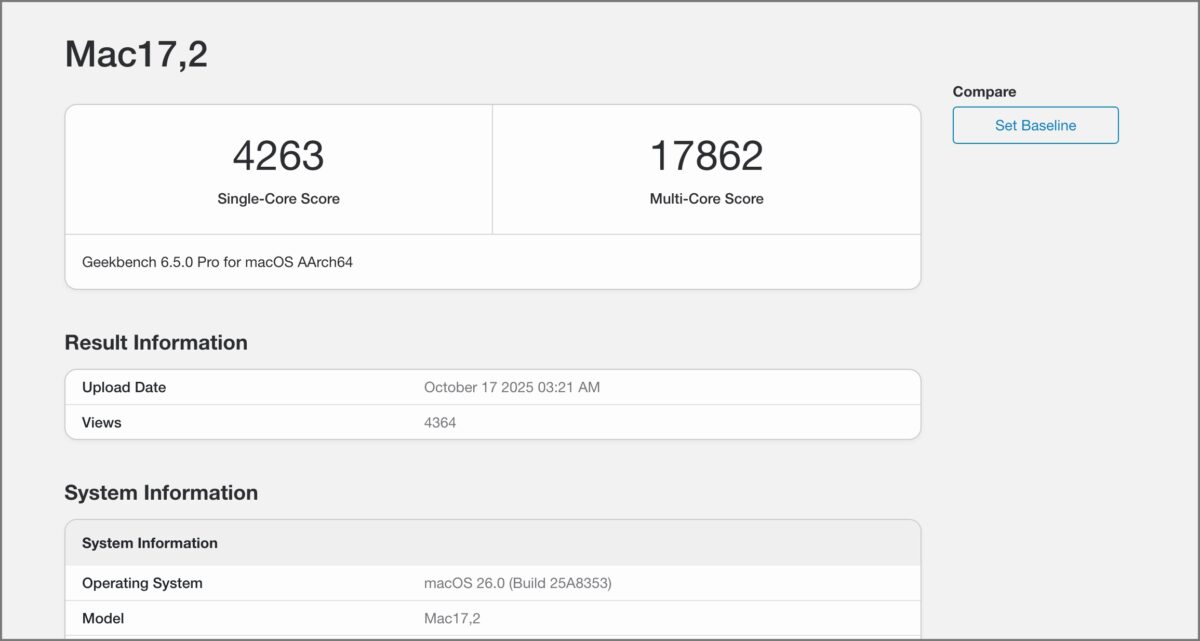Click the Upload Date label
Image resolution: width=1200 pixels, height=641 pixels.
tap(123, 387)
